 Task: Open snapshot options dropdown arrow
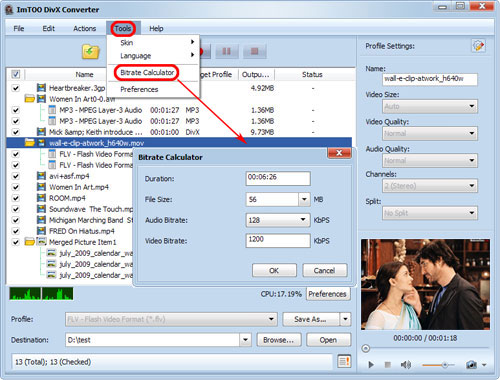[x=484, y=365]
